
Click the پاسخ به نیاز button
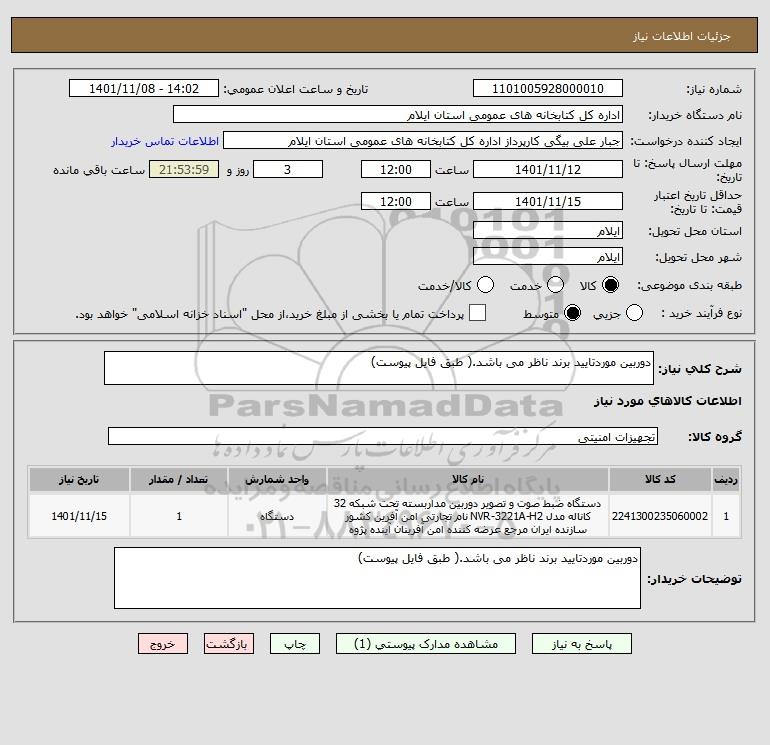581,643
